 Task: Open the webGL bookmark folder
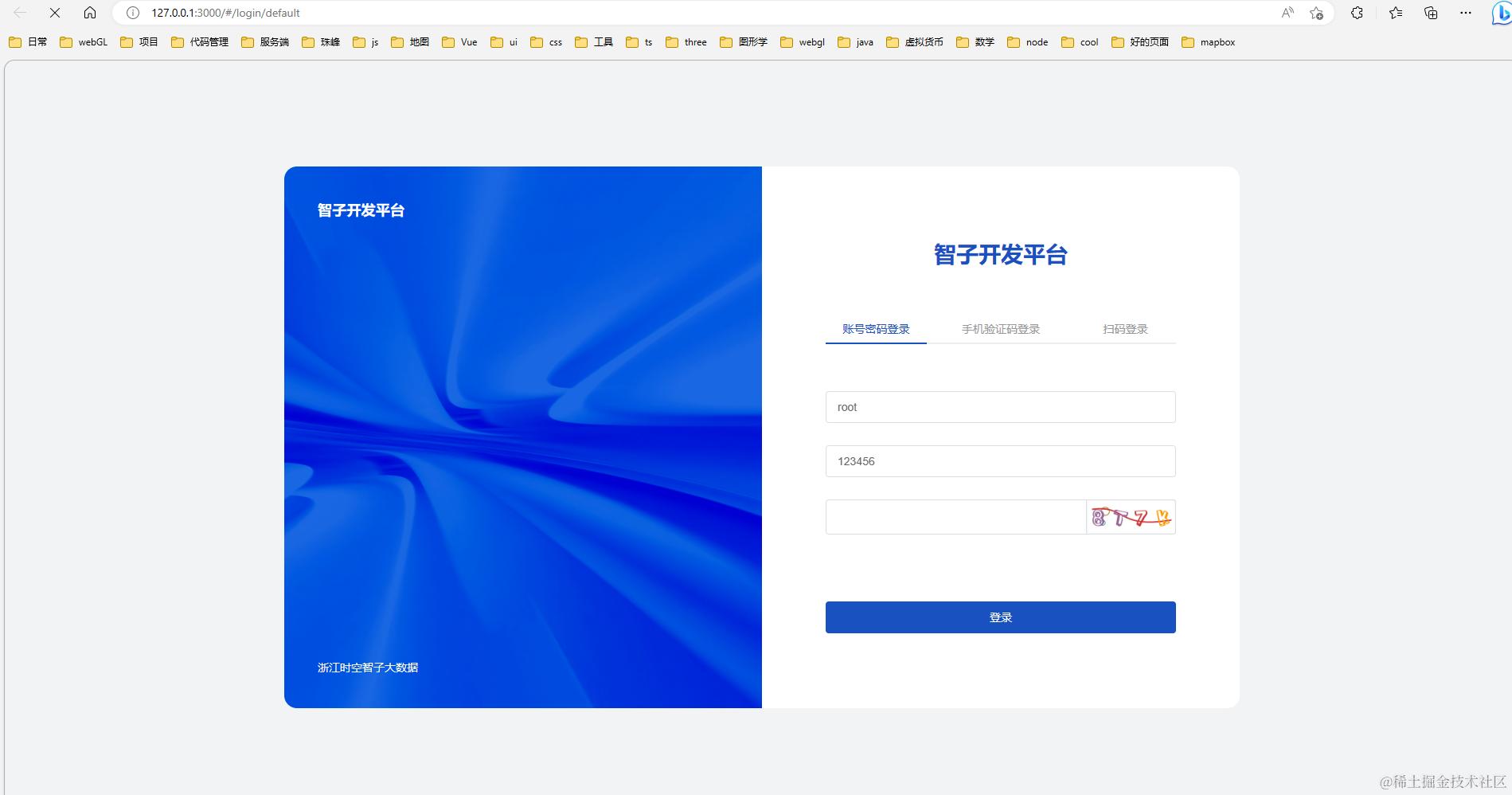coord(84,42)
